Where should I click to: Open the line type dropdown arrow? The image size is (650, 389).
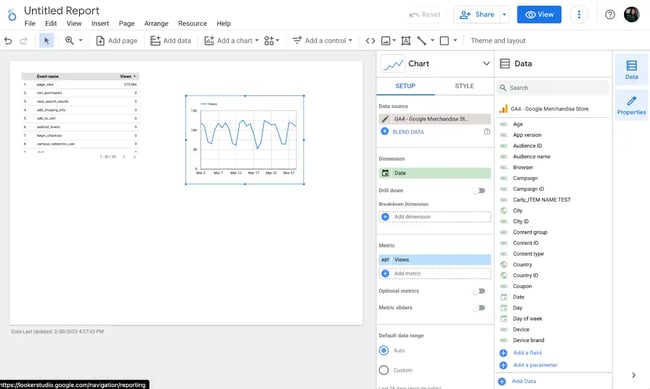pyautogui.click(x=432, y=41)
